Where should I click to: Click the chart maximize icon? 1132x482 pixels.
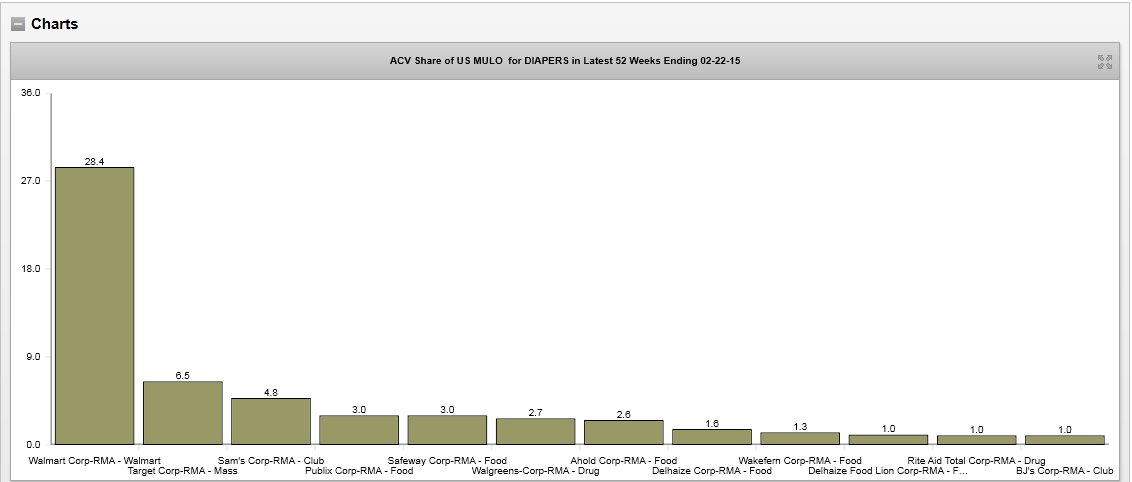click(x=1104, y=62)
